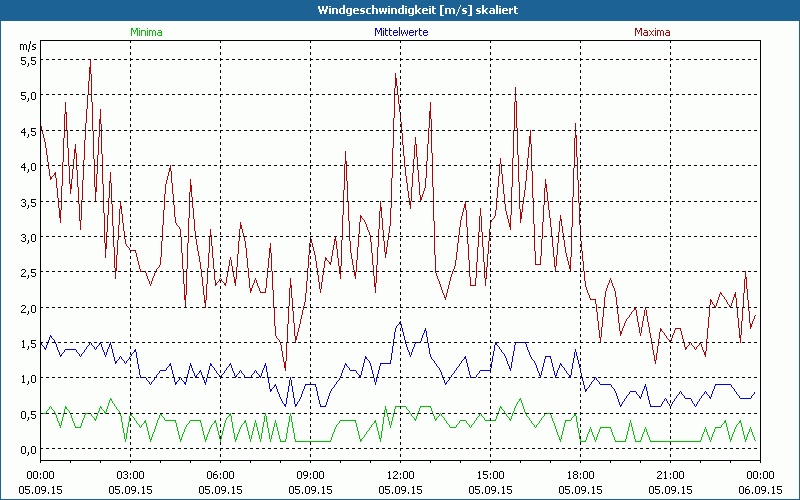
Task: Click the 06:00 time axis label
Action: click(x=221, y=475)
